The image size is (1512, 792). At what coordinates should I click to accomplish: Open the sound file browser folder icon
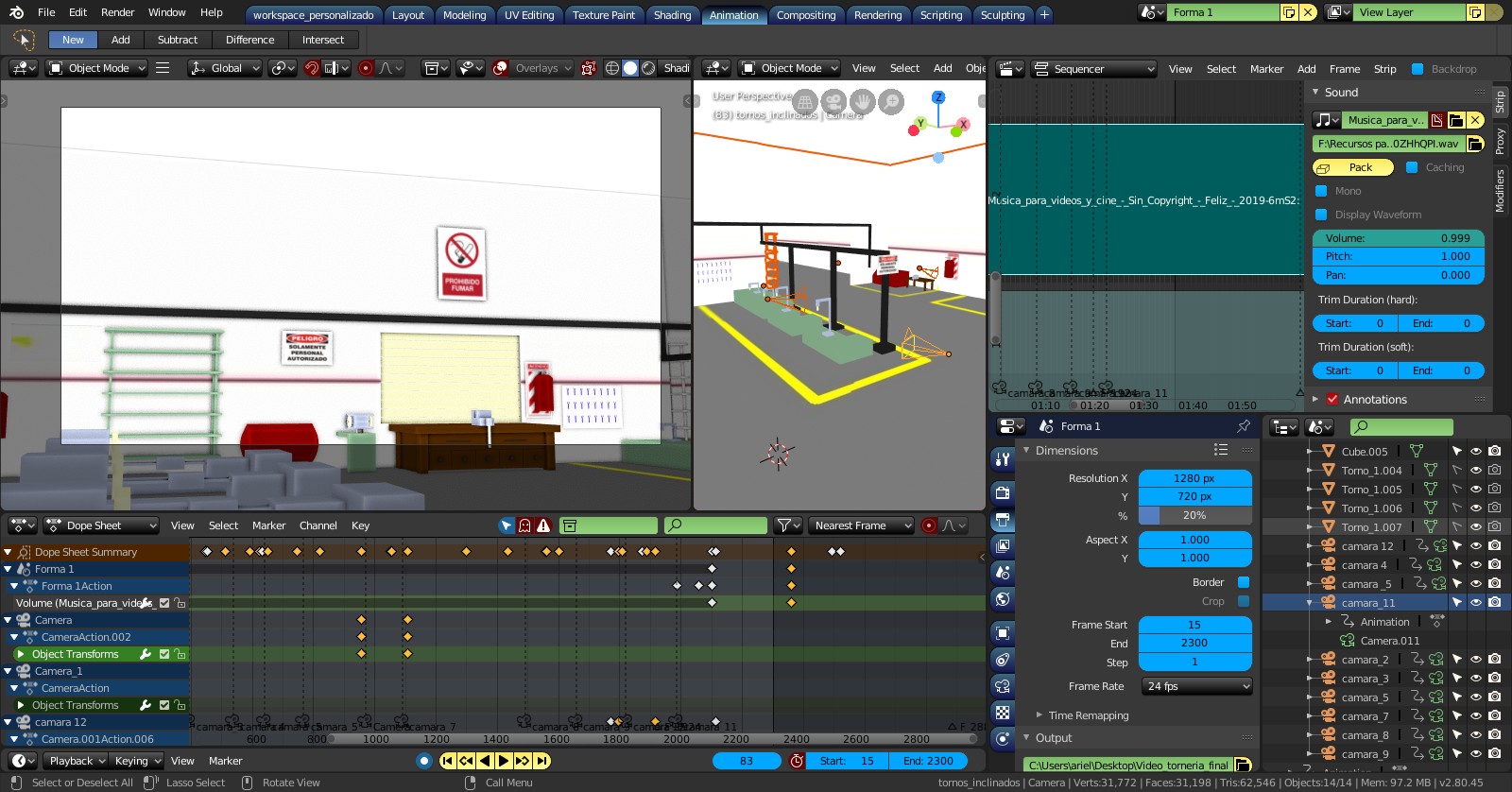1475,144
